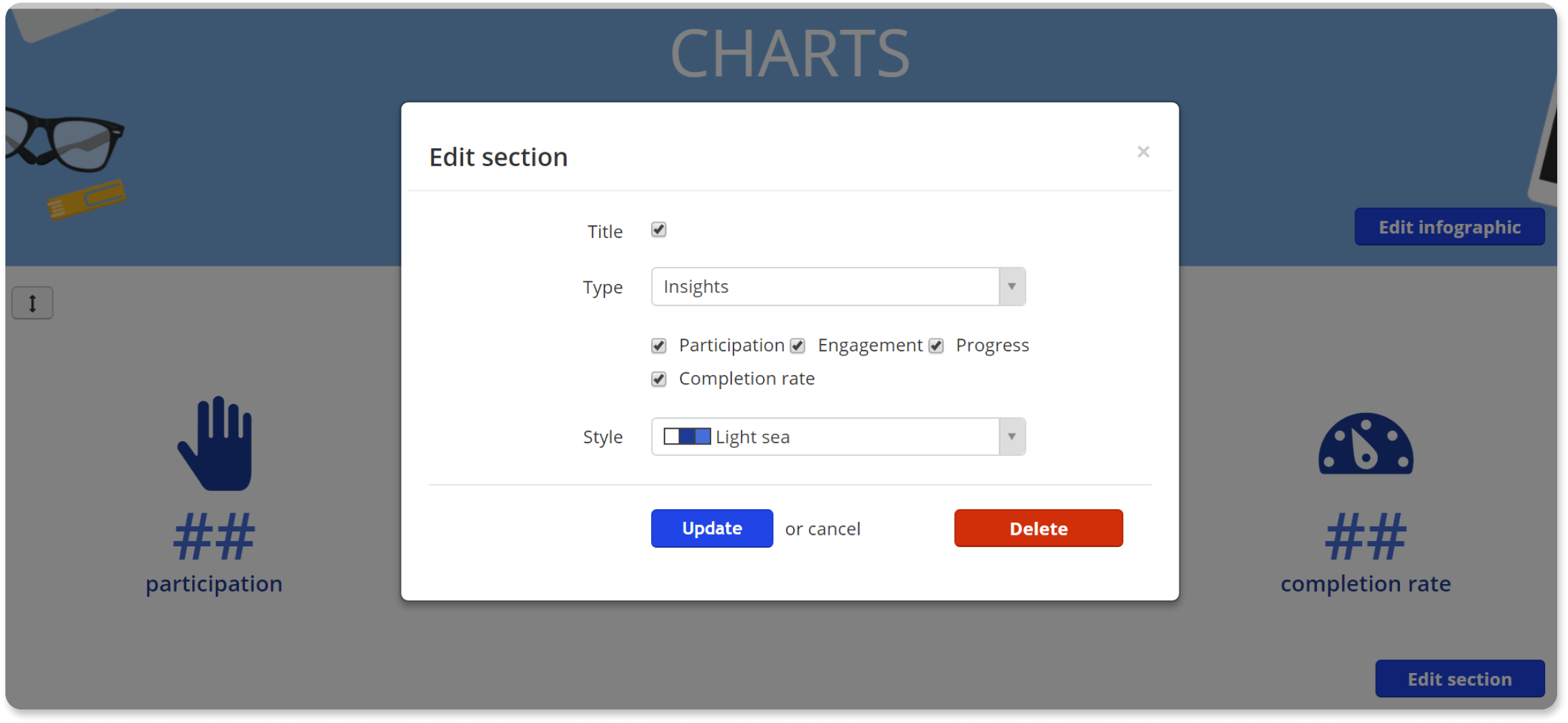Close the Edit section dialog
The width and height of the screenshot is (1568, 723).
click(x=1143, y=151)
